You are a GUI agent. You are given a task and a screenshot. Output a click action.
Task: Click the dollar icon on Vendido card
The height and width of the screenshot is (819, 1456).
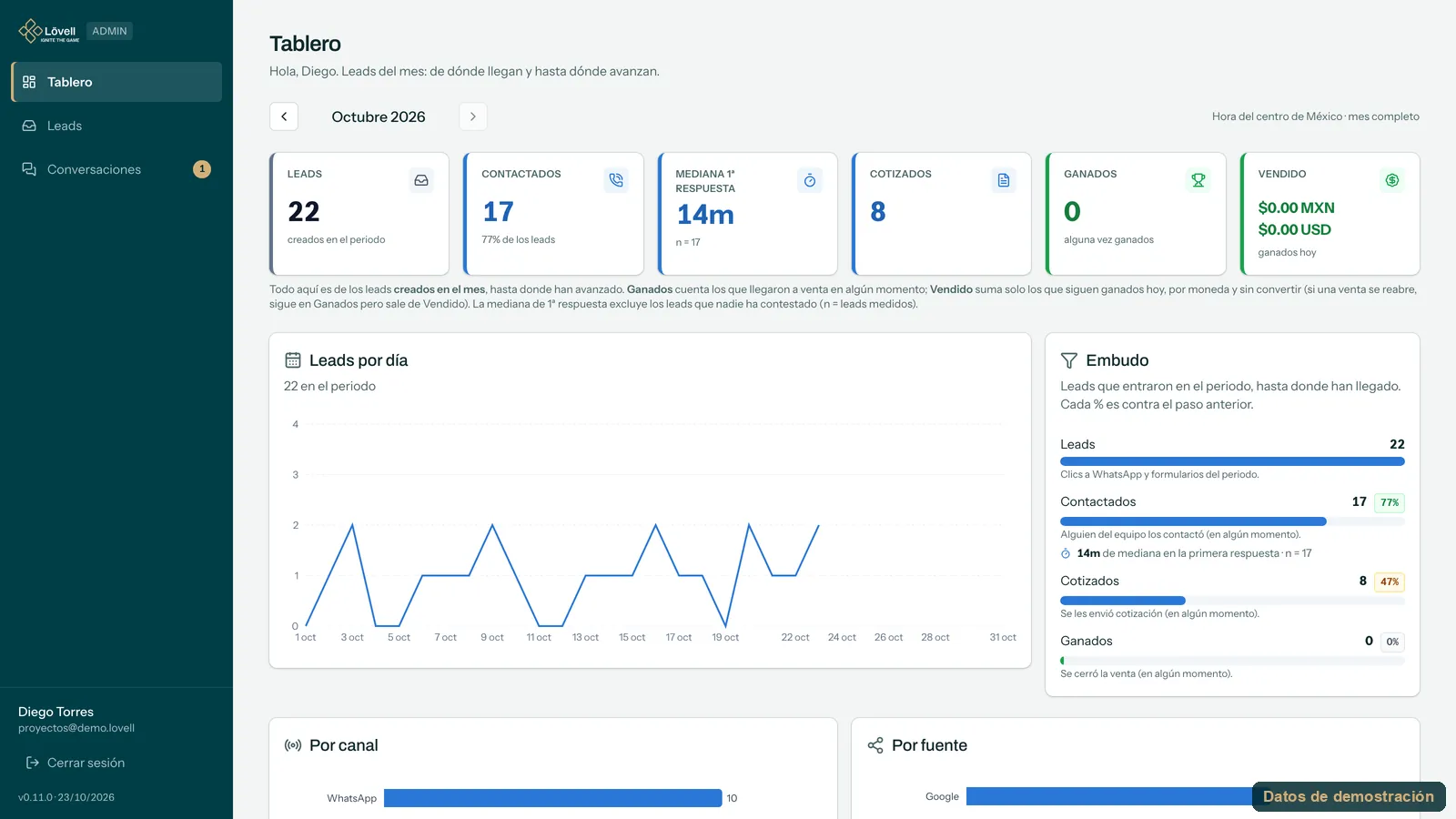1392,180
